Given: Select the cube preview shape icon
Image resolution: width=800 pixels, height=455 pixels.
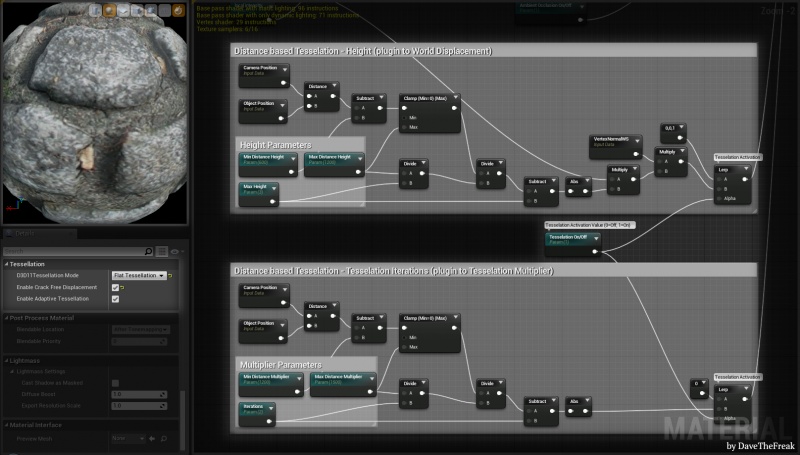Looking at the screenshot, I should (x=137, y=10).
